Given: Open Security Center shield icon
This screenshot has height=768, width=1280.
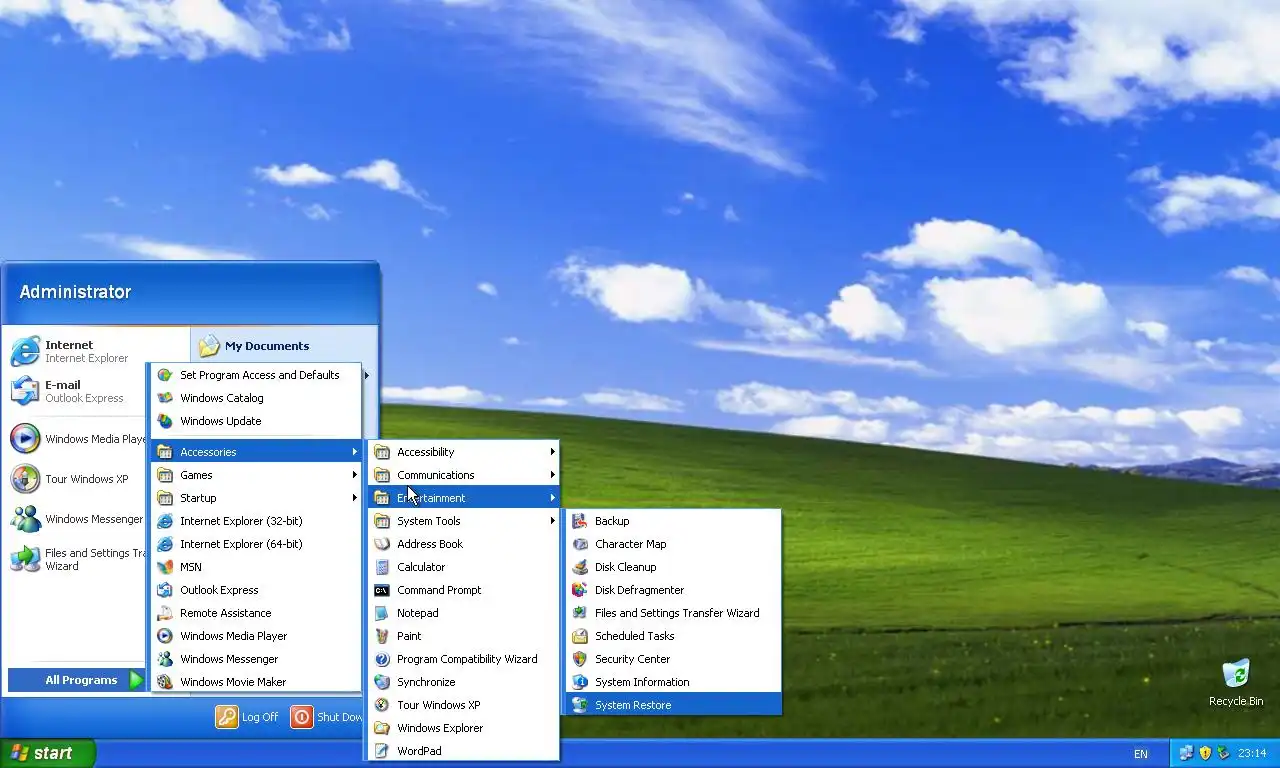Looking at the screenshot, I should click(x=580, y=659).
